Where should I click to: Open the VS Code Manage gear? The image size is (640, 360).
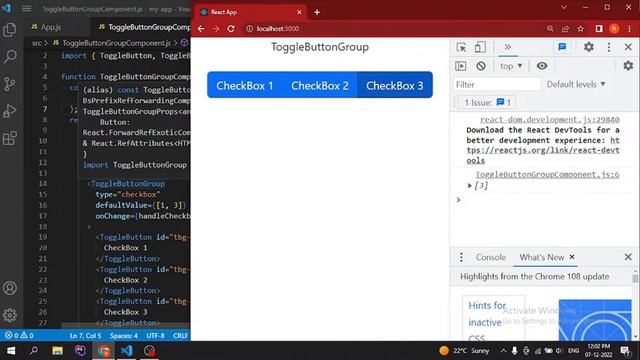pos(10,315)
